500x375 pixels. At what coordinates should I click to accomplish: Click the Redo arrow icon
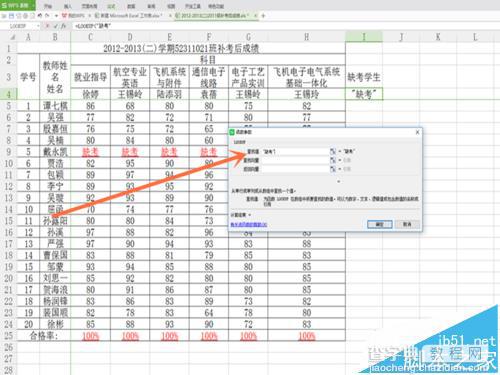click(47, 16)
